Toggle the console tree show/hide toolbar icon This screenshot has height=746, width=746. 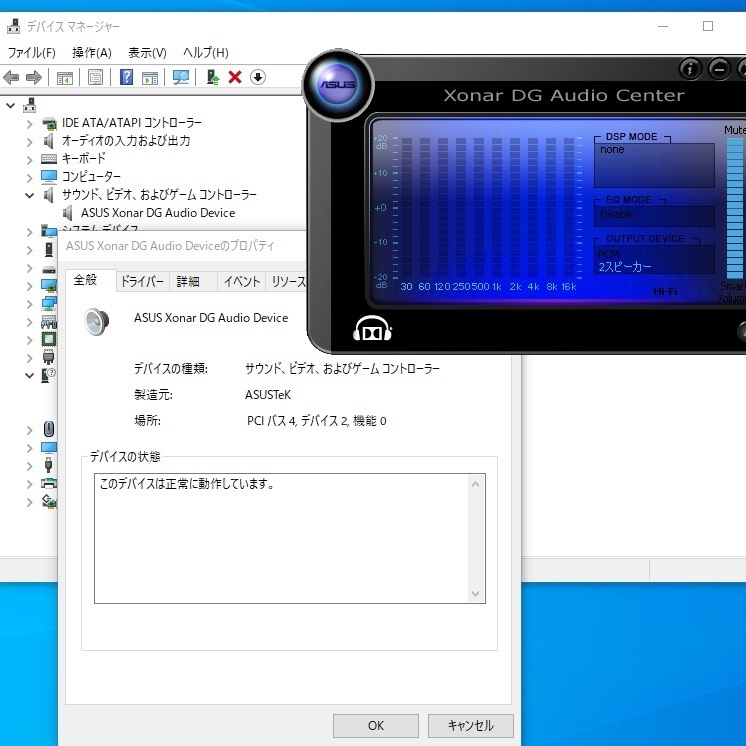click(x=65, y=78)
